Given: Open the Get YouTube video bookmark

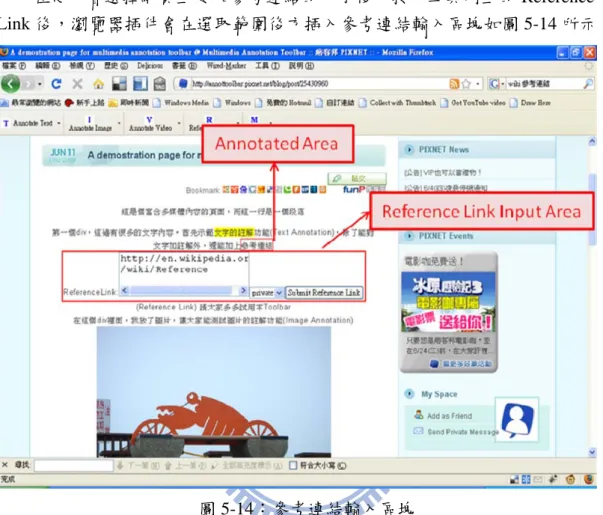Looking at the screenshot, I should pyautogui.click(x=473, y=103).
